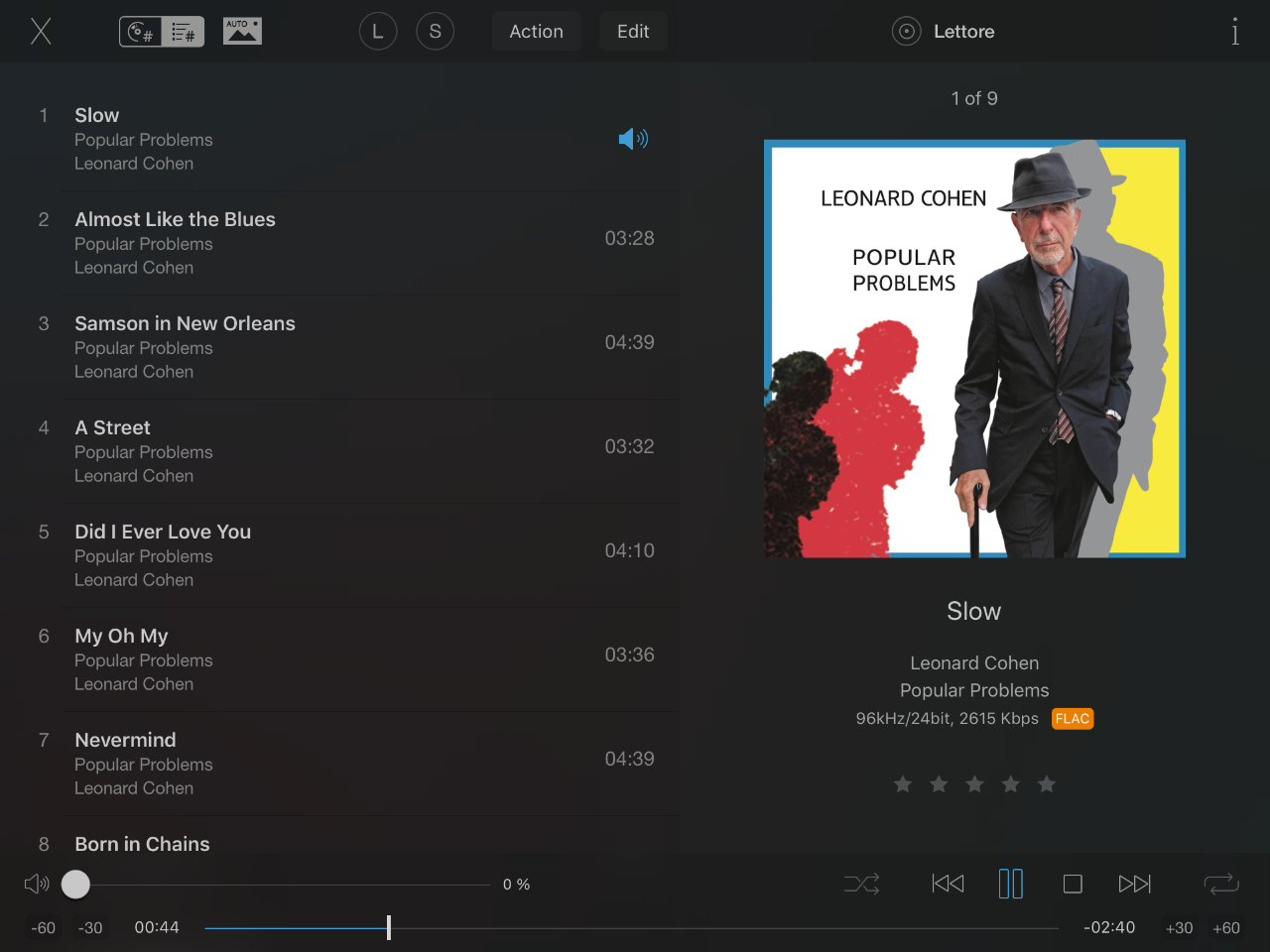Switch to the disc number view icon

point(141,32)
